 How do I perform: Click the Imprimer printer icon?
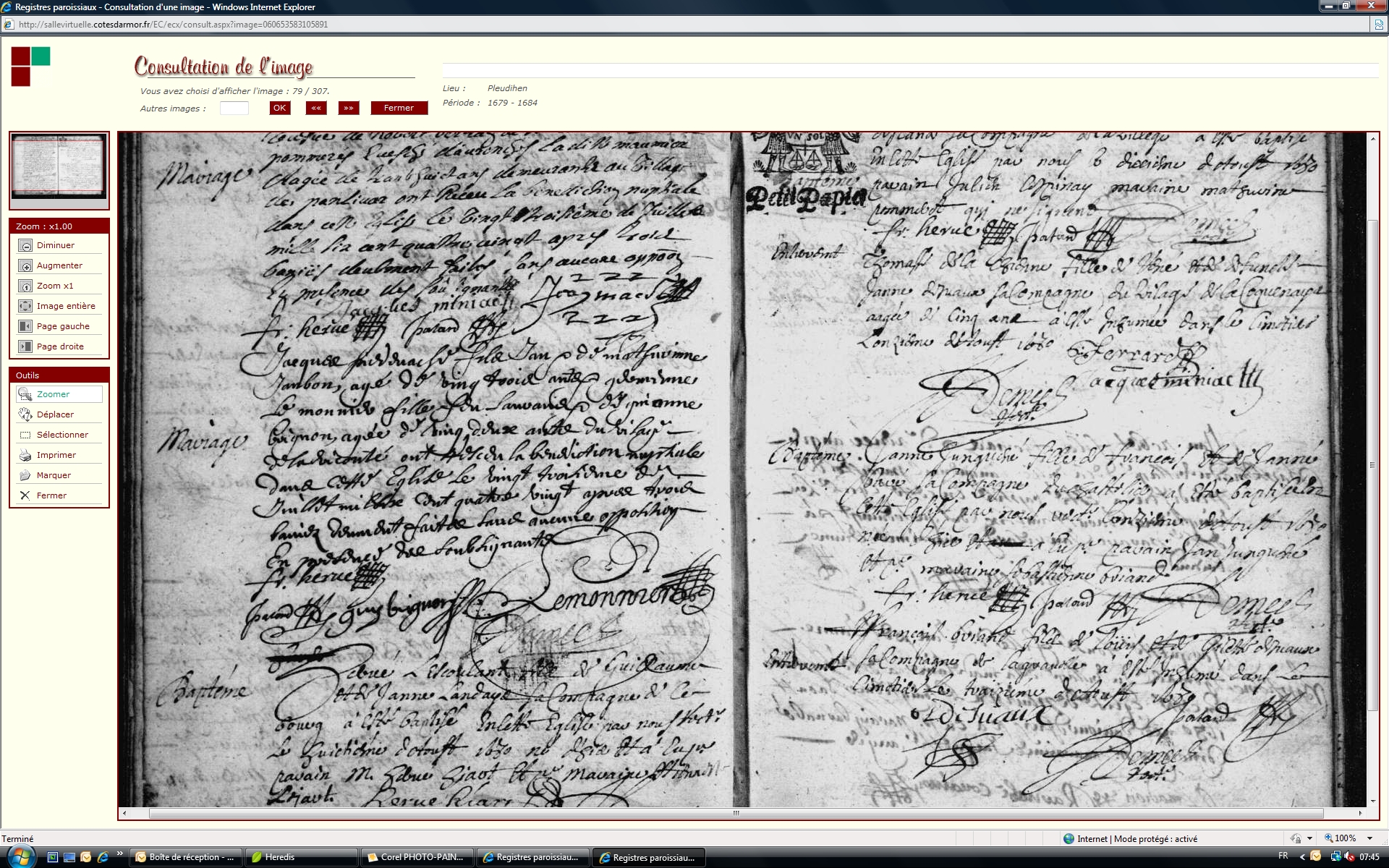tap(25, 455)
